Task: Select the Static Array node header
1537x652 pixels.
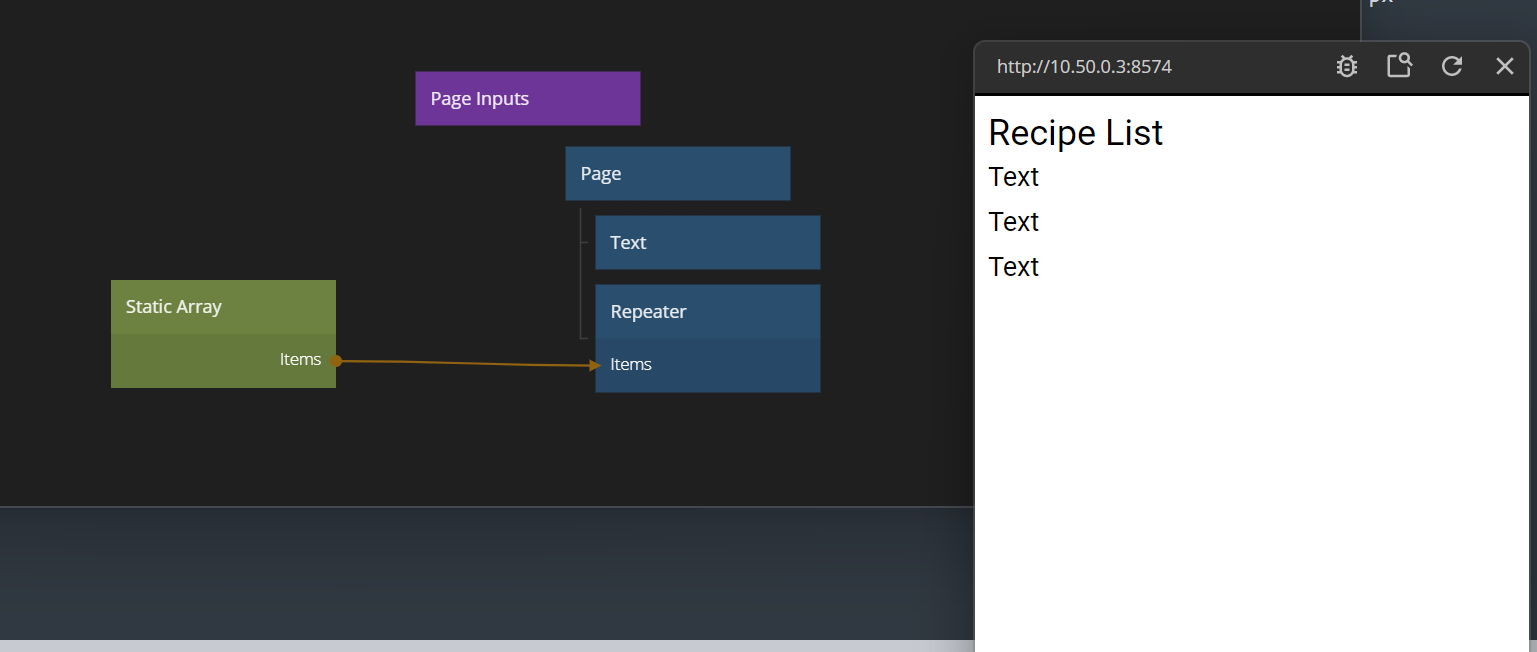Action: (x=223, y=307)
